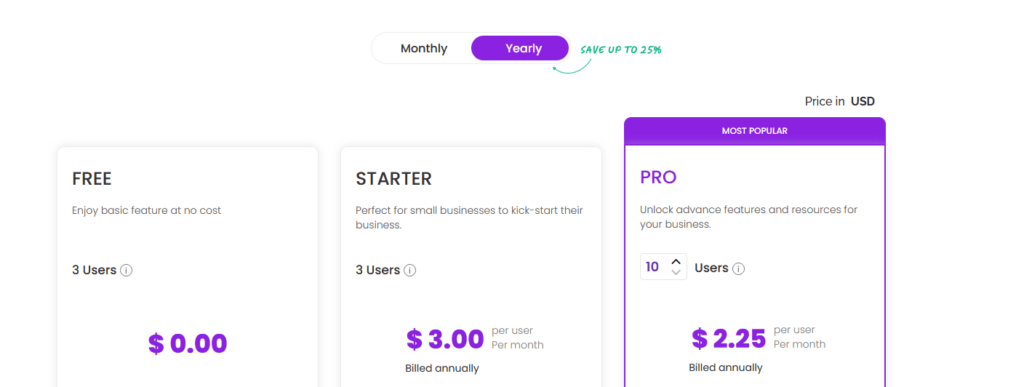Select the STARTER plan heading
The height and width of the screenshot is (387, 1024).
click(x=394, y=179)
